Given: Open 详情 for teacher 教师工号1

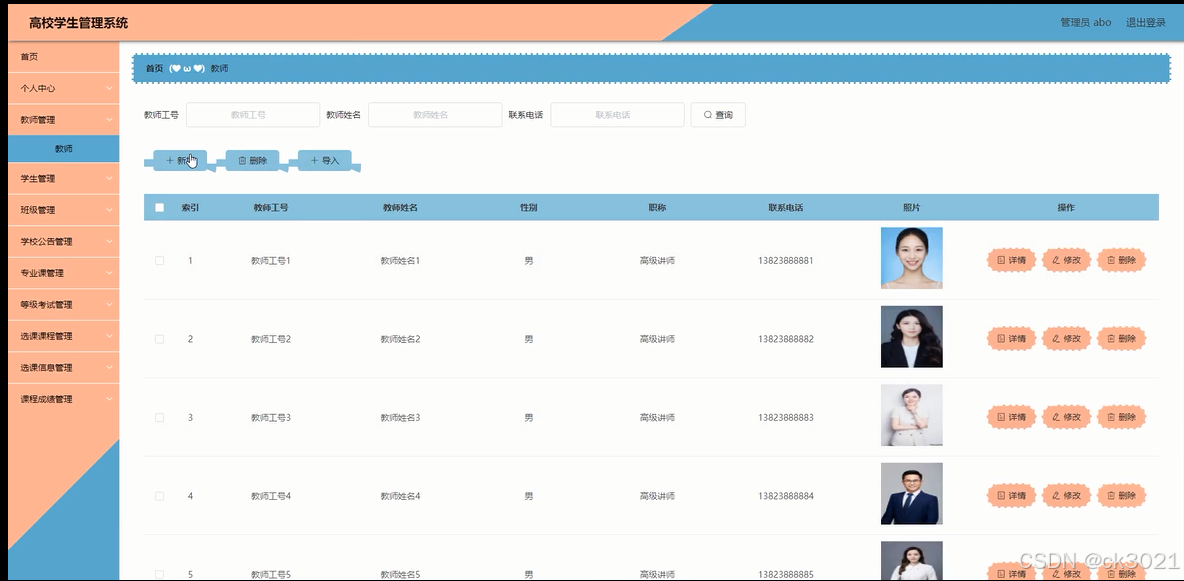Looking at the screenshot, I should 1012,260.
